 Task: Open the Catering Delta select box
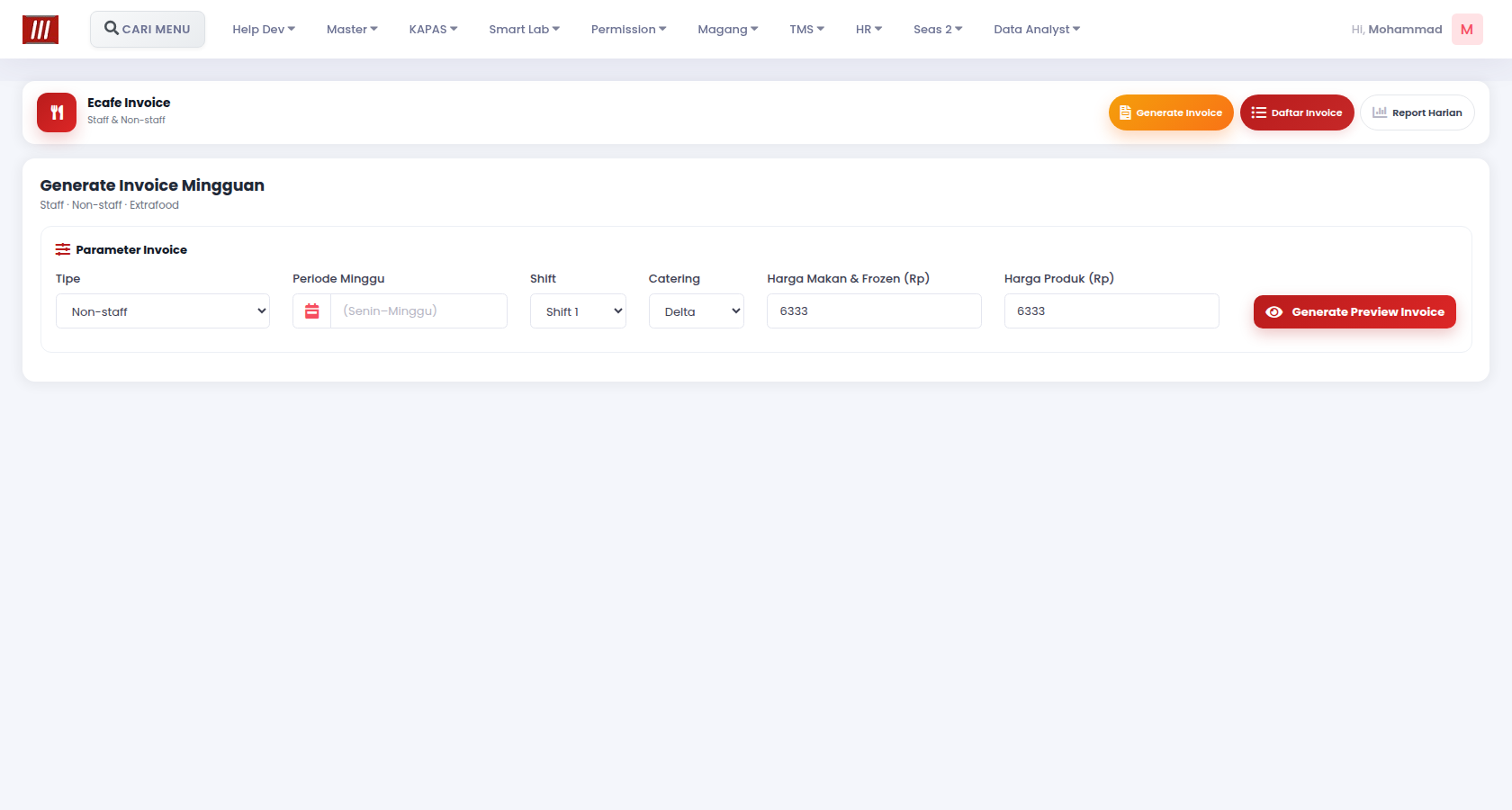pyautogui.click(x=697, y=311)
